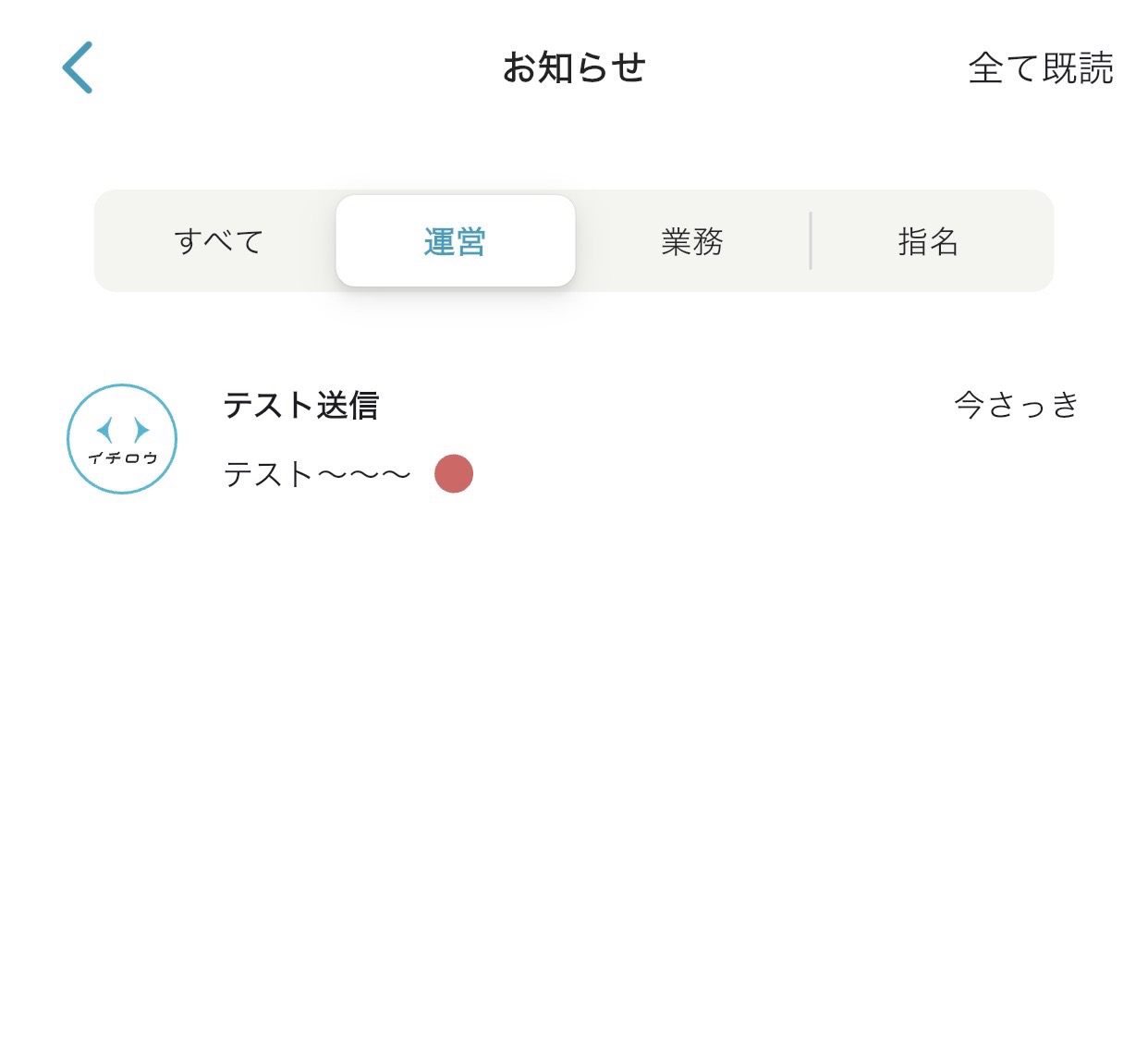Open the テスト送信 notification title
The height and width of the screenshot is (1049, 1148).
[x=301, y=405]
